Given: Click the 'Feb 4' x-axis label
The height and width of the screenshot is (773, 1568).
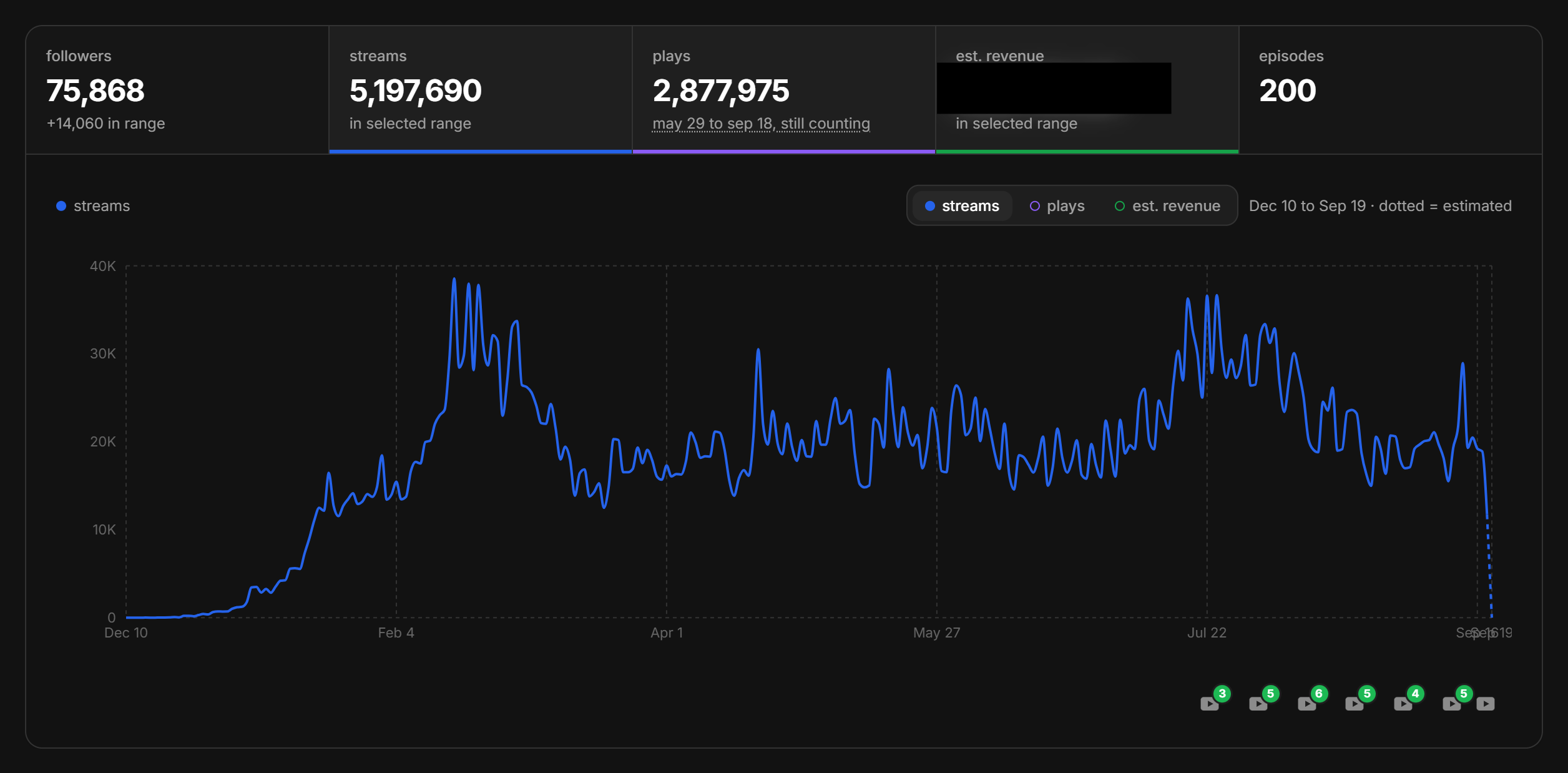Looking at the screenshot, I should [x=396, y=633].
